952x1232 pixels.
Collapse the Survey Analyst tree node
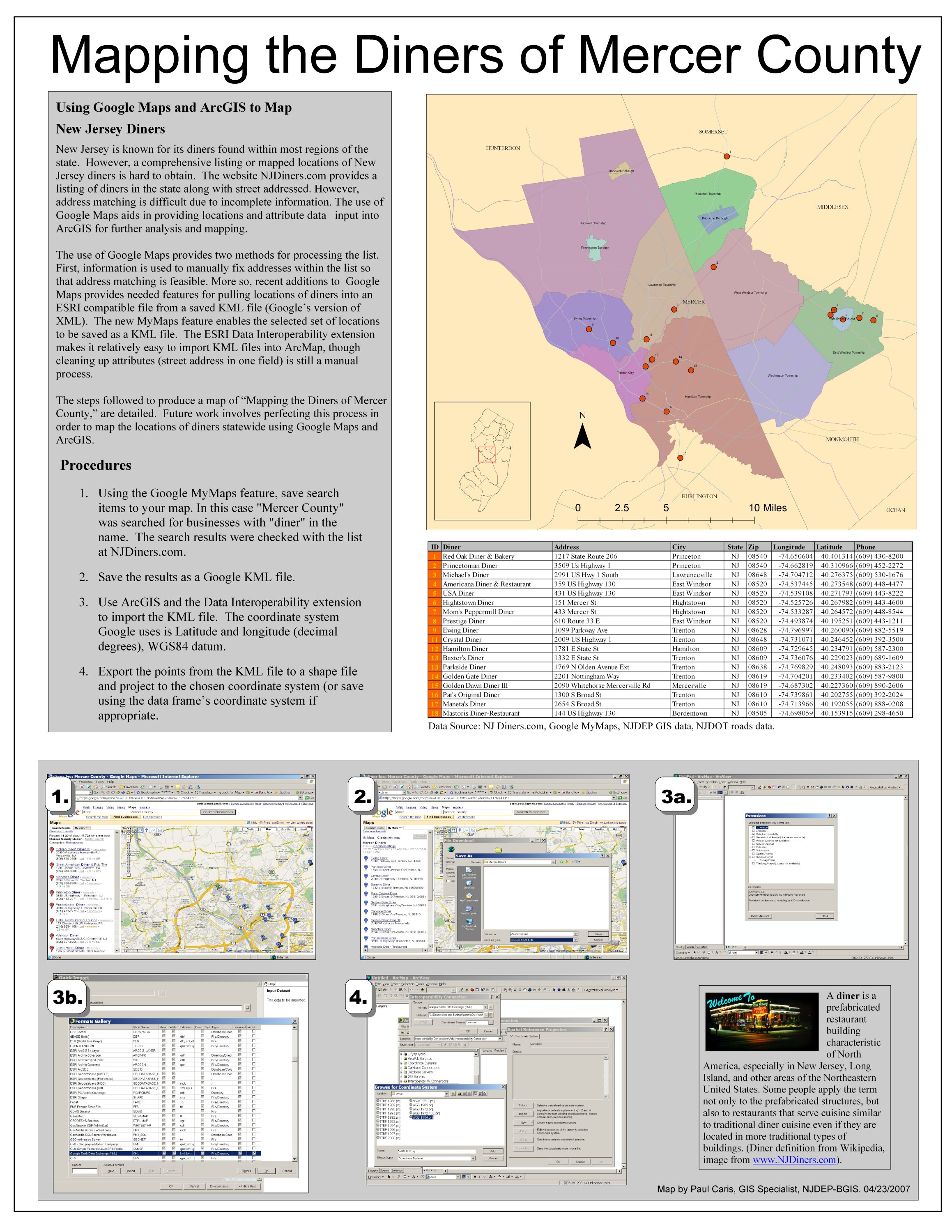coord(750,857)
